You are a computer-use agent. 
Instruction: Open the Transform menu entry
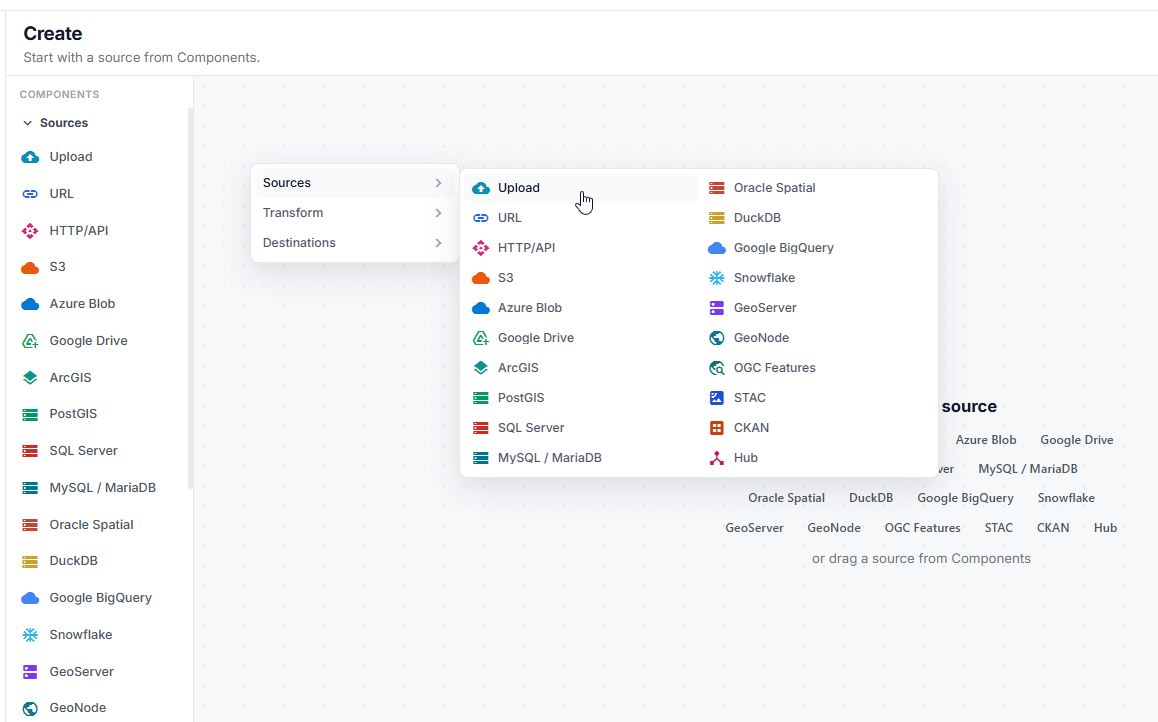pos(354,213)
